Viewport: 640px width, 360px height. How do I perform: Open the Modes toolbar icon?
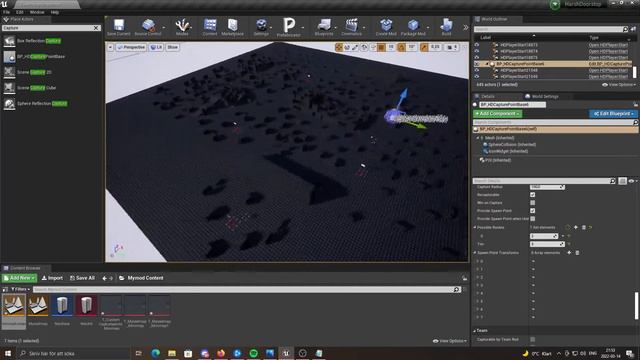pos(182,27)
